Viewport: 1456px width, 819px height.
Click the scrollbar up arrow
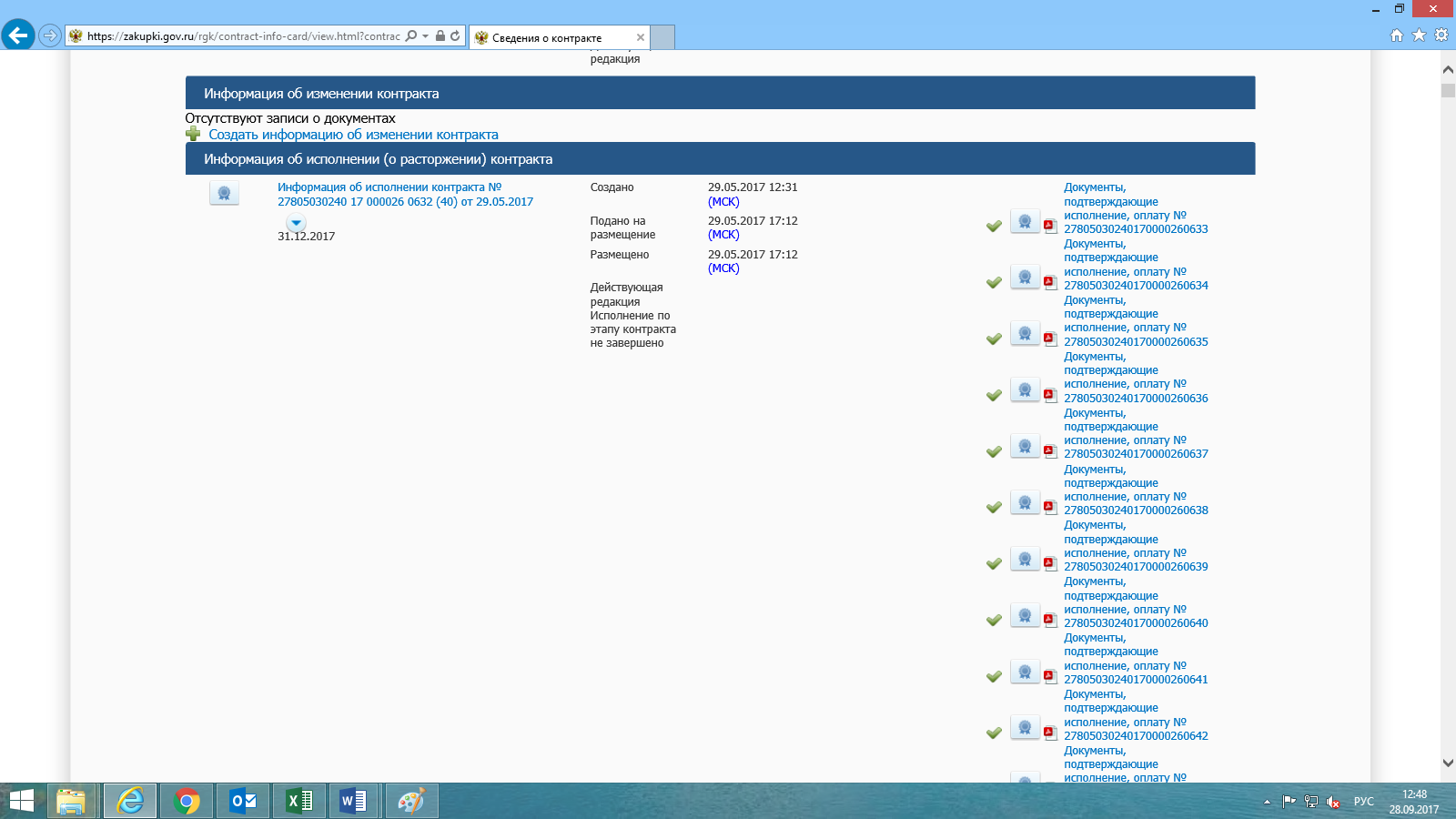click(x=1448, y=69)
